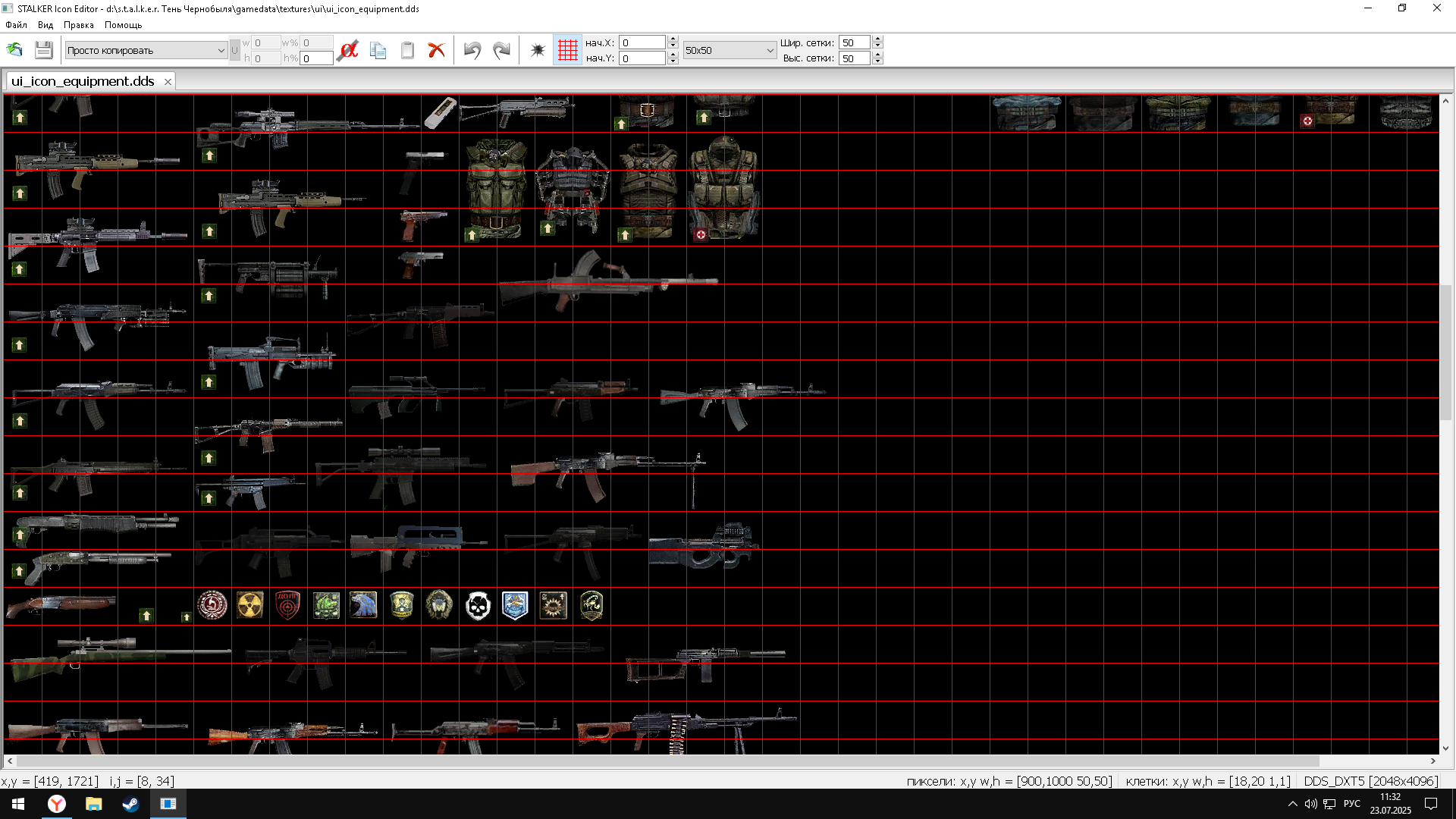The image size is (1456, 819).
Task: Increase нач.X with its up arrow
Action: 673,39
